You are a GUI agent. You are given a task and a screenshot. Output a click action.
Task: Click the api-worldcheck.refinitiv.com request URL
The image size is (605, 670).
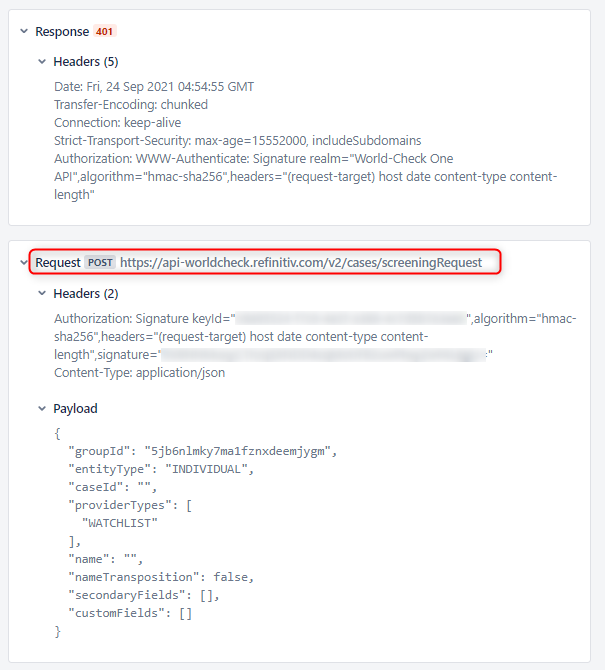point(301,262)
